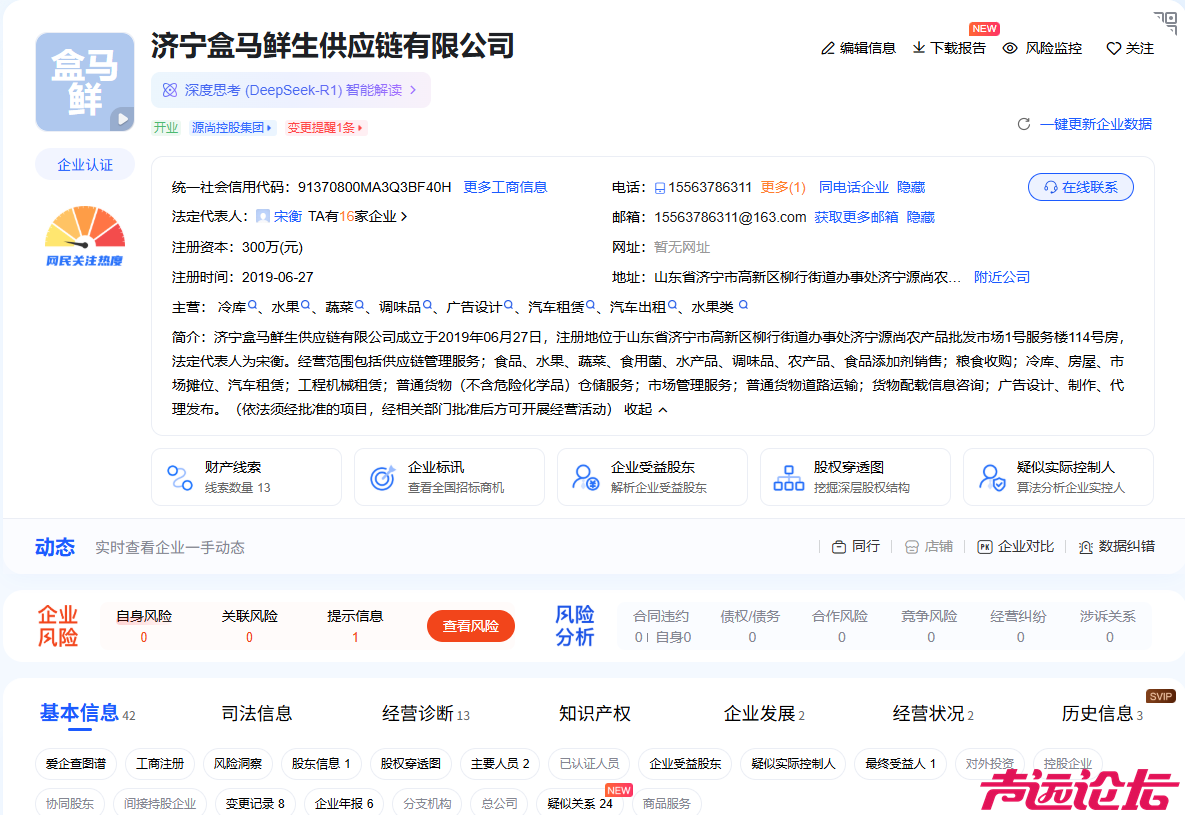Image resolution: width=1185 pixels, height=815 pixels.
Task: Expand 源尚控股集团 tag arrow
Action: (269, 128)
